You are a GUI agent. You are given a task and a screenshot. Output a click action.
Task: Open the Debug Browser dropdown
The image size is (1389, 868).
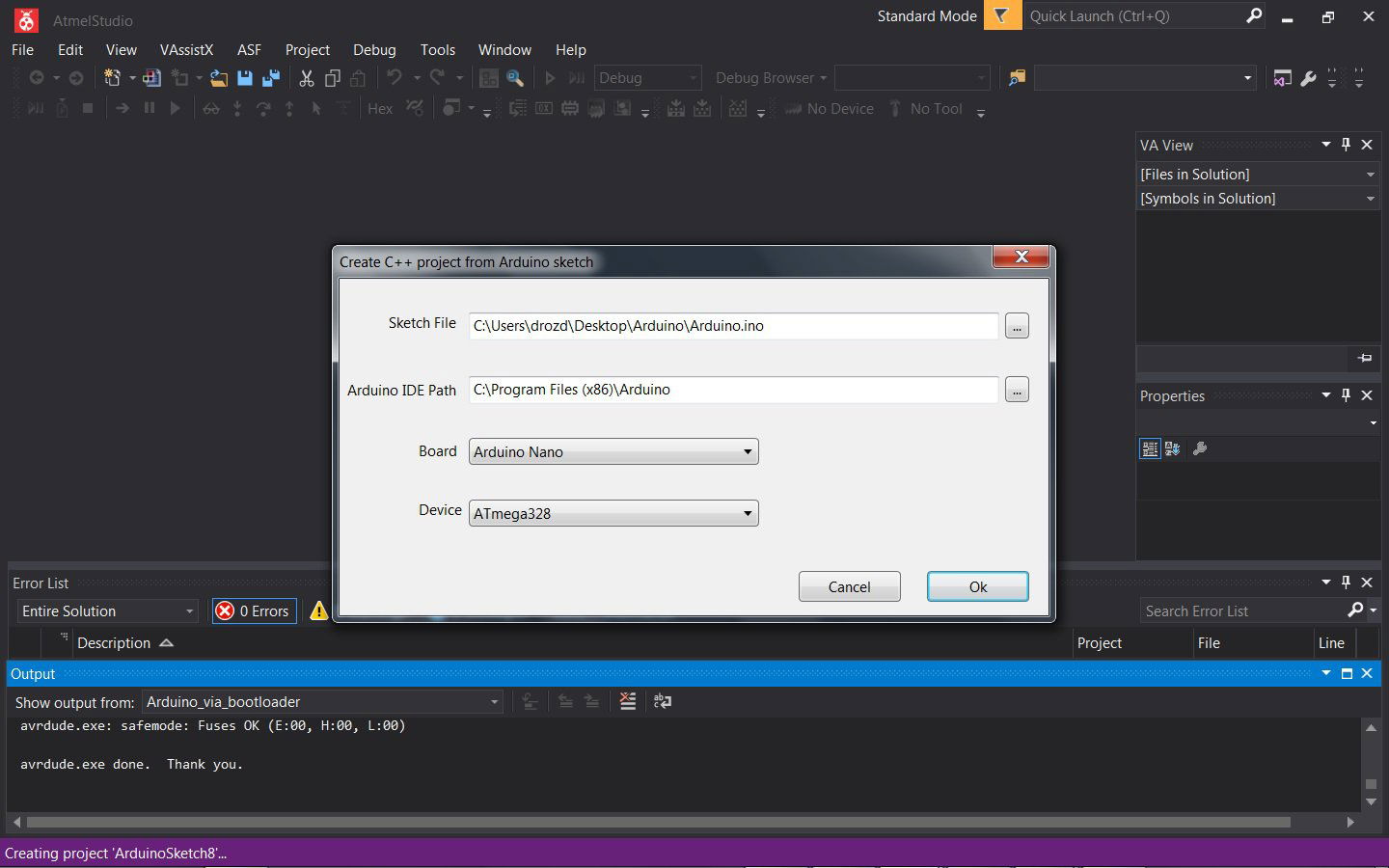click(771, 78)
